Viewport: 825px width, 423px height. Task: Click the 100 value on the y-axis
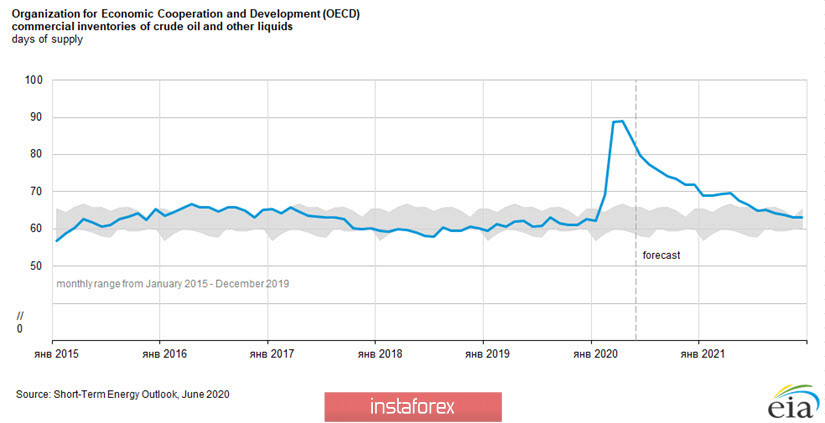(35, 80)
